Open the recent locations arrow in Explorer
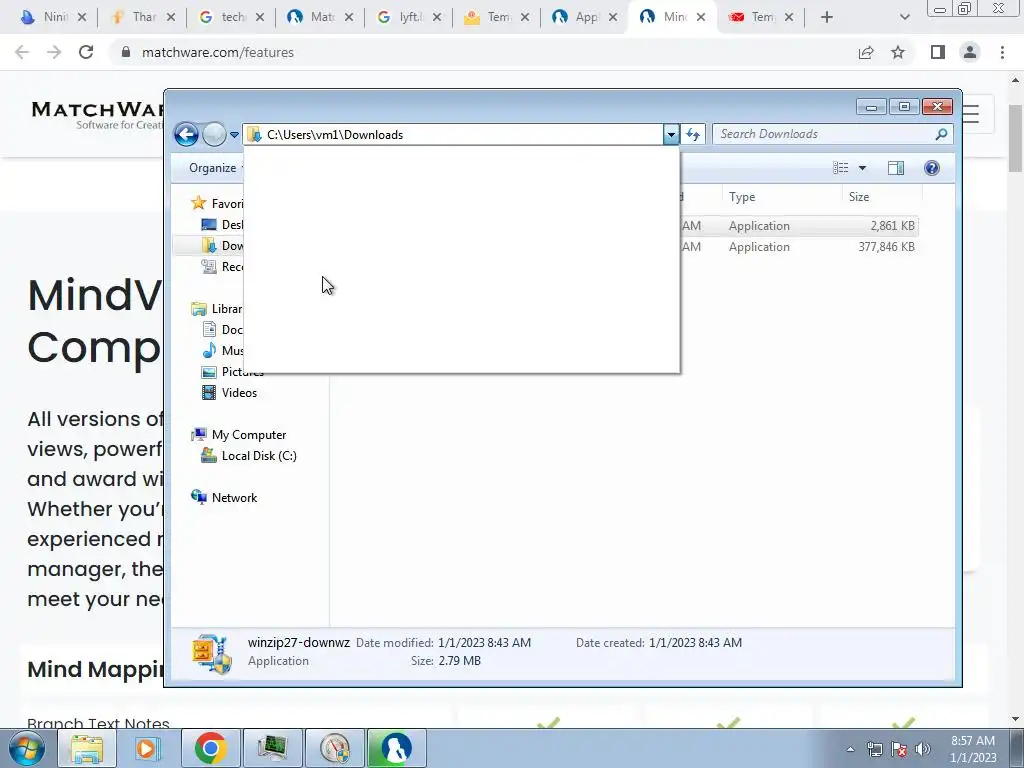 tap(234, 135)
